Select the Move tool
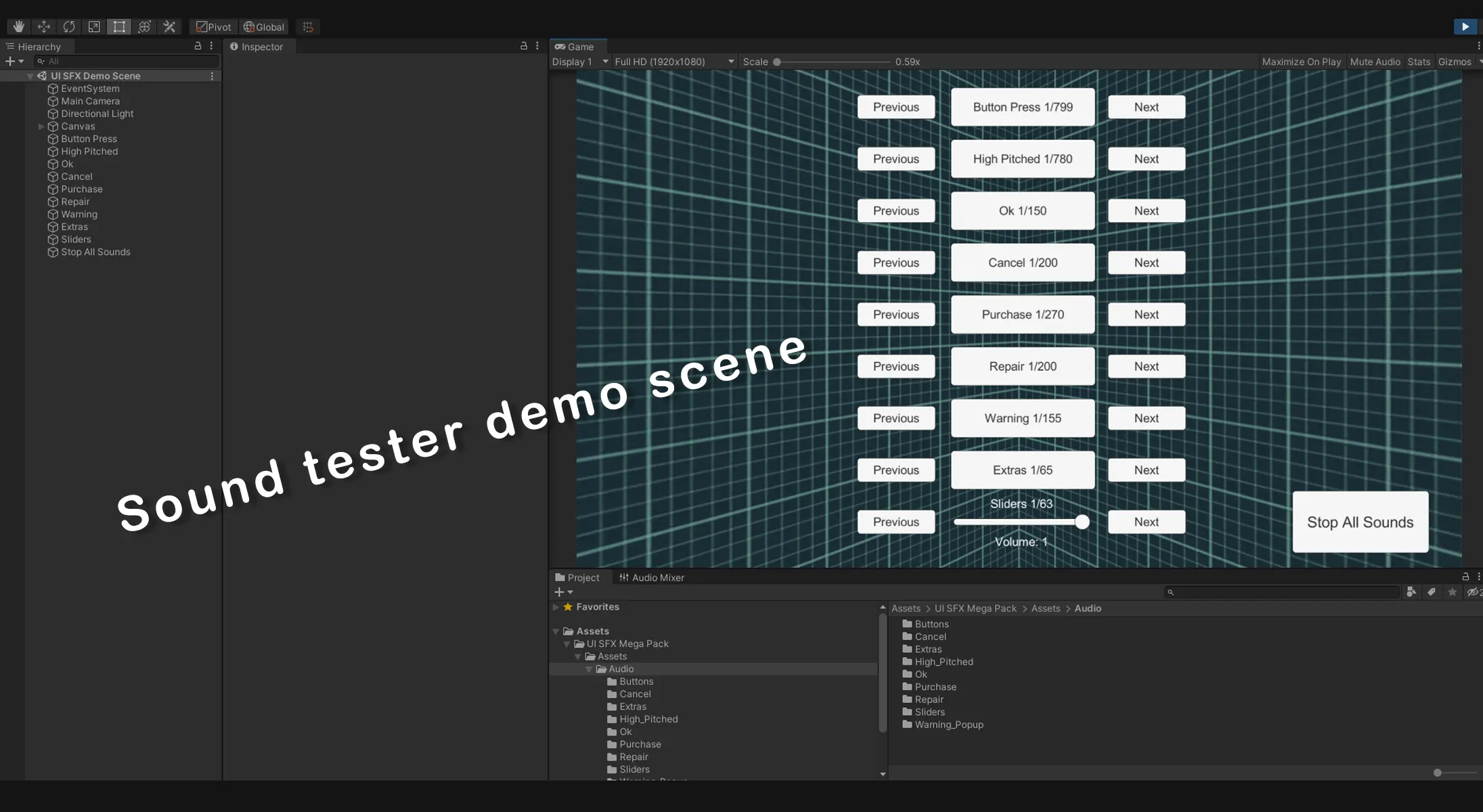Viewport: 1483px width, 812px height. point(44,27)
